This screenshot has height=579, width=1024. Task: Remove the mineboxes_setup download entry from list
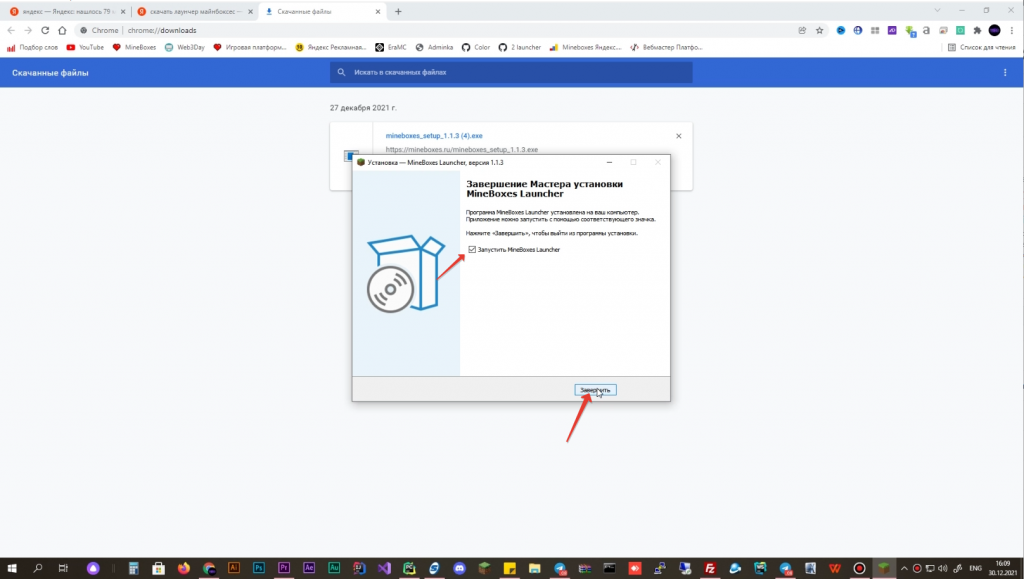click(x=678, y=135)
